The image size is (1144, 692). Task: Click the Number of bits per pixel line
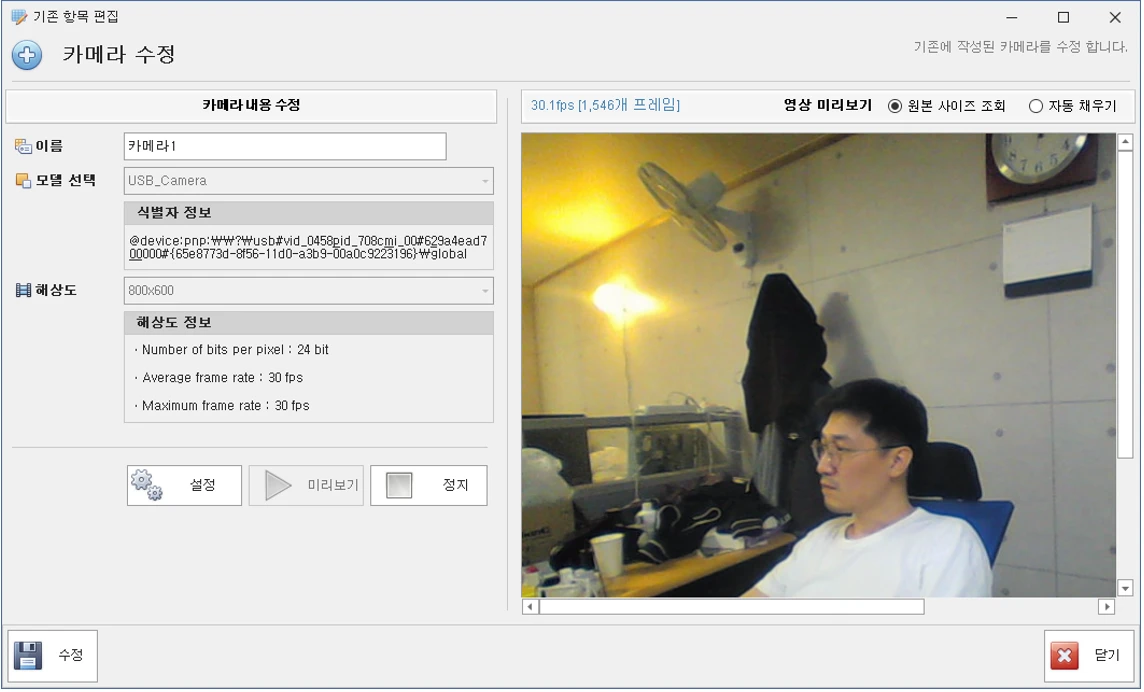(x=232, y=350)
